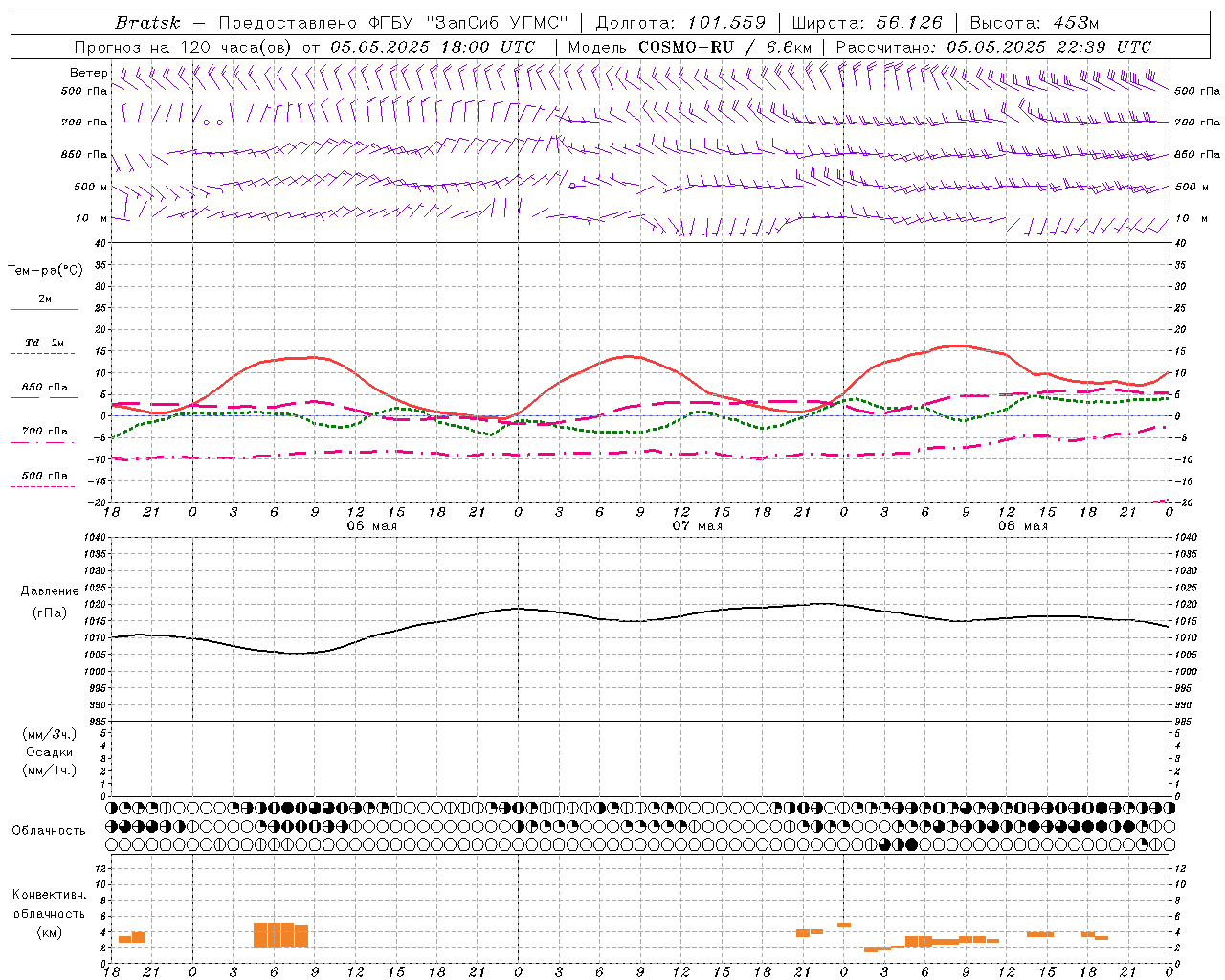
Task: Click '06 мая' date under temperature chart
Action: [371, 526]
